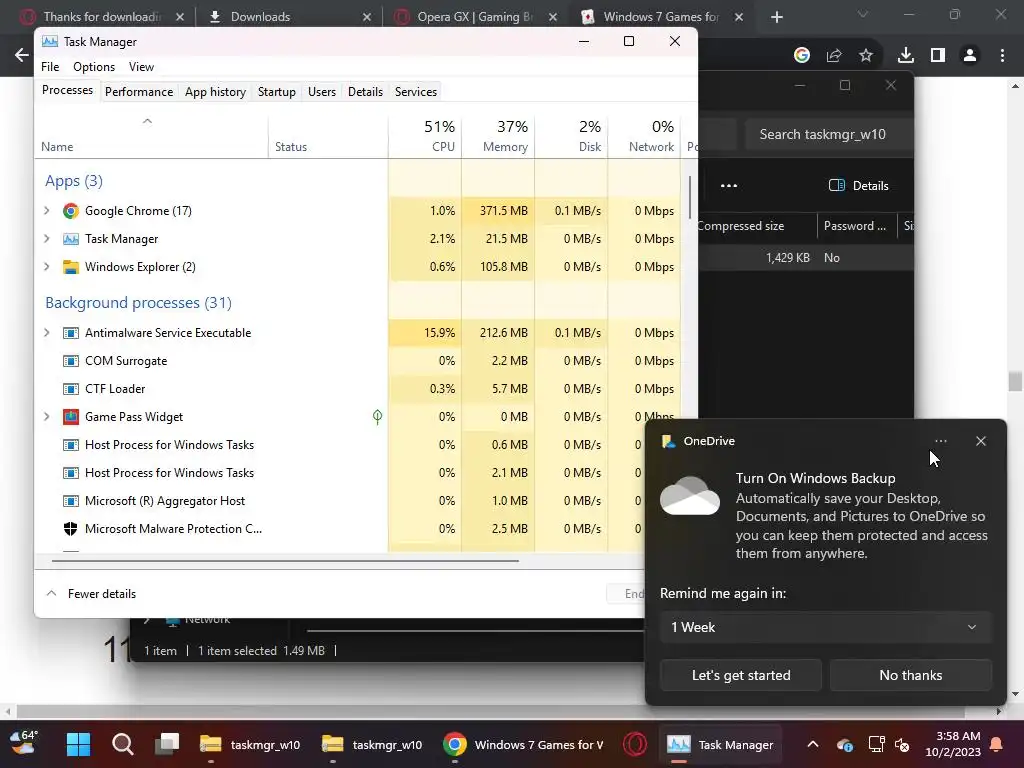1024x768 pixels.
Task: Open taskbar Search
Action: click(x=123, y=744)
